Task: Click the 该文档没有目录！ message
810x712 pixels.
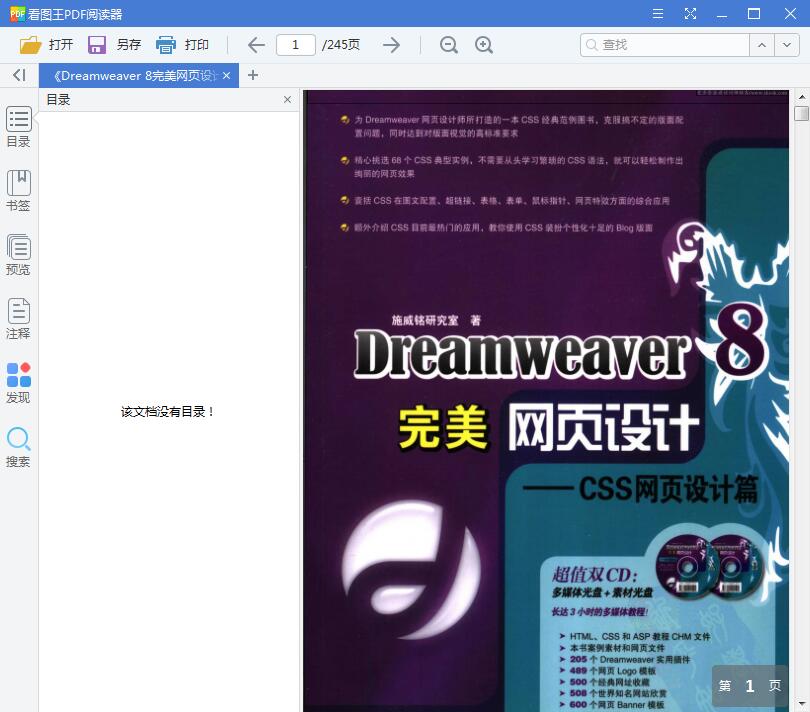Action: pyautogui.click(x=167, y=412)
